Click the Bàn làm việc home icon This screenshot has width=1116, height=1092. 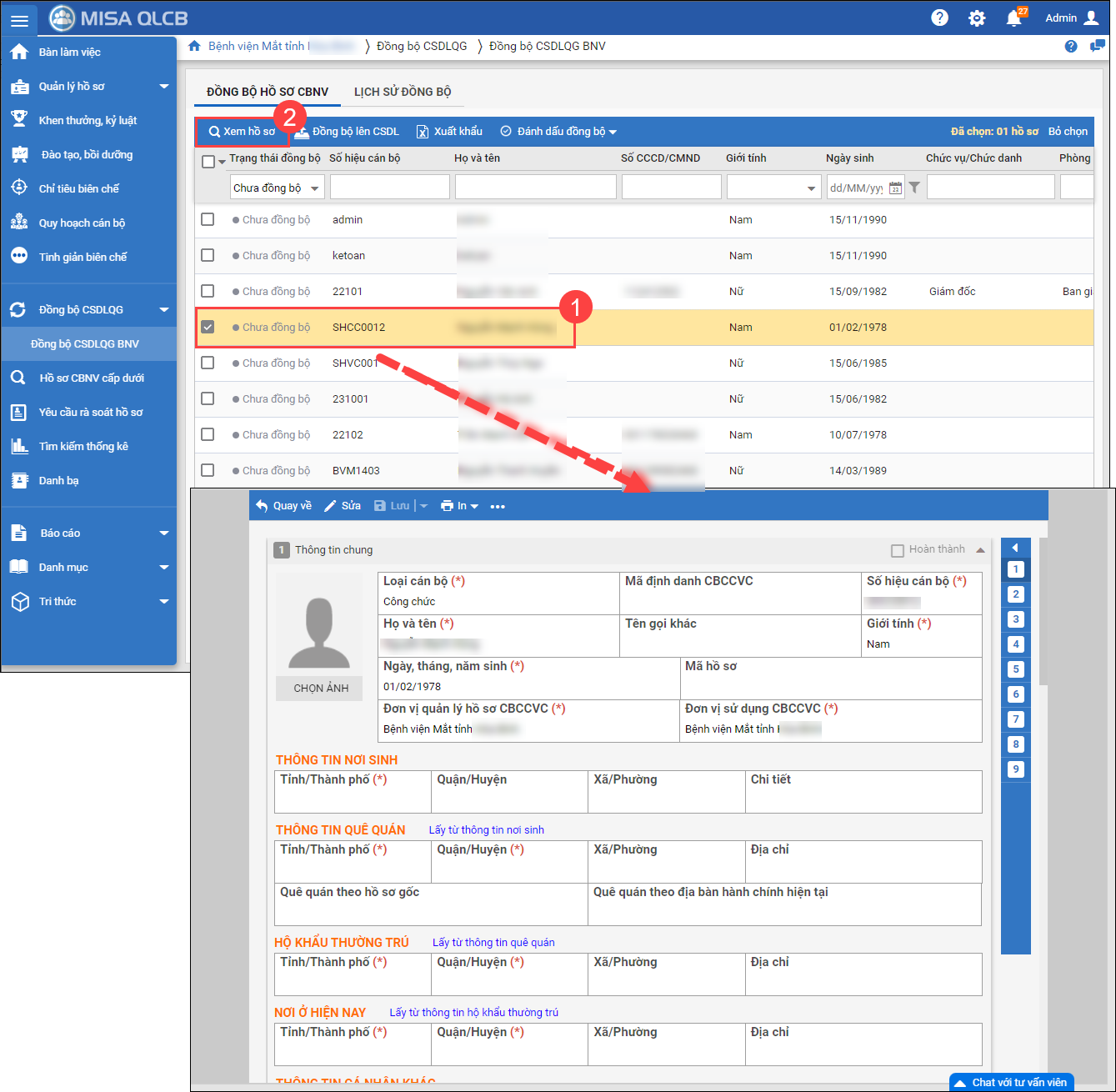tap(19, 52)
